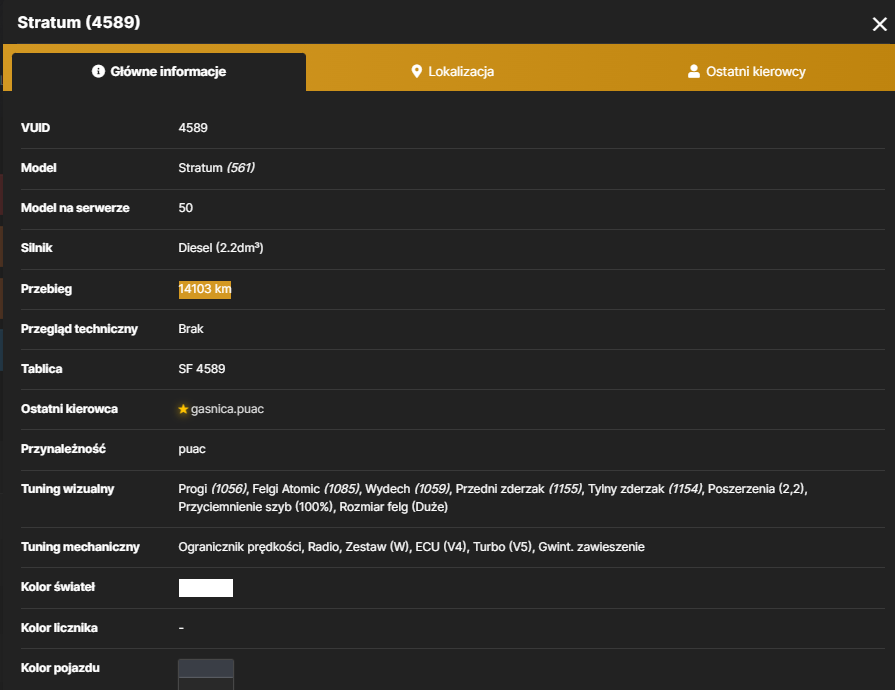Click the Ogranicznik prędkości tuning entry
The image size is (895, 690).
tap(240, 547)
